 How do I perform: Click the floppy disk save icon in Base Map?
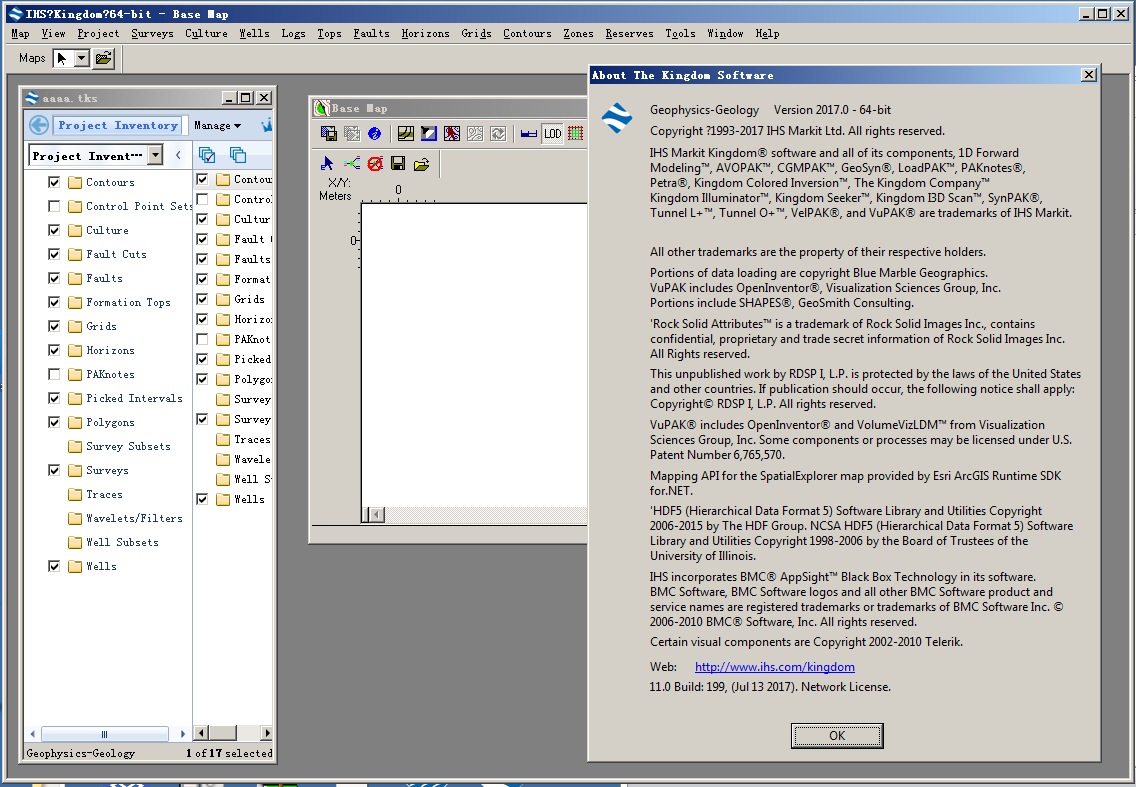(398, 164)
